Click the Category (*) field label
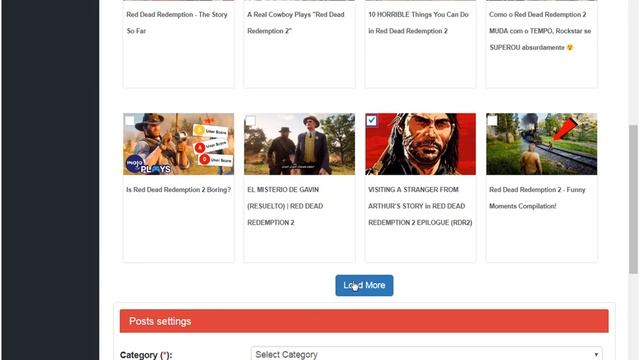 click(146, 355)
